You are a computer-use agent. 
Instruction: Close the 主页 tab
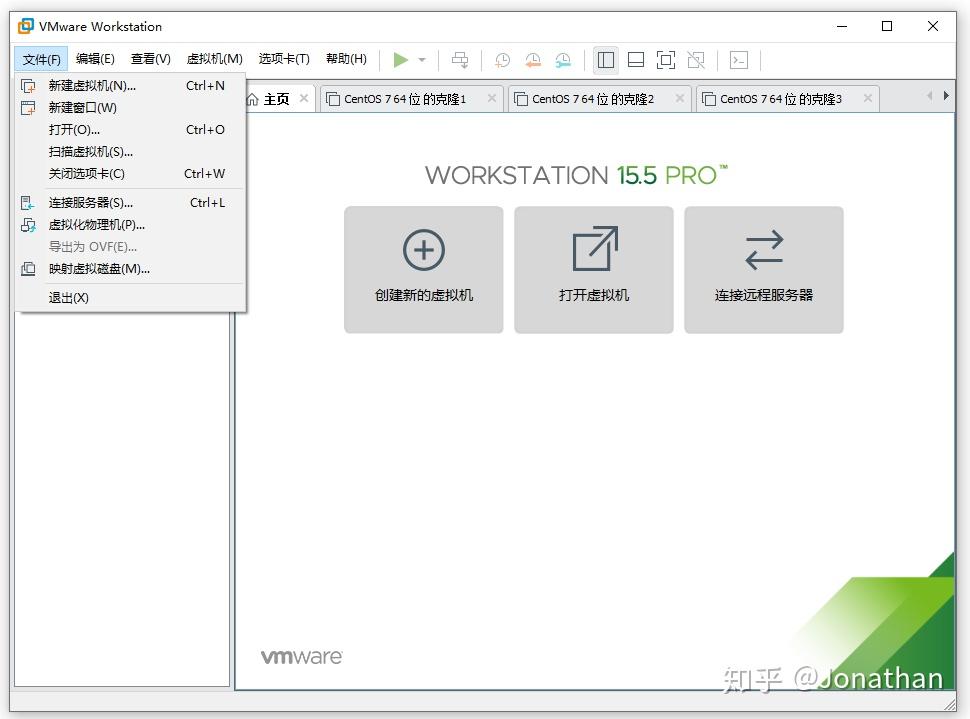tap(304, 98)
